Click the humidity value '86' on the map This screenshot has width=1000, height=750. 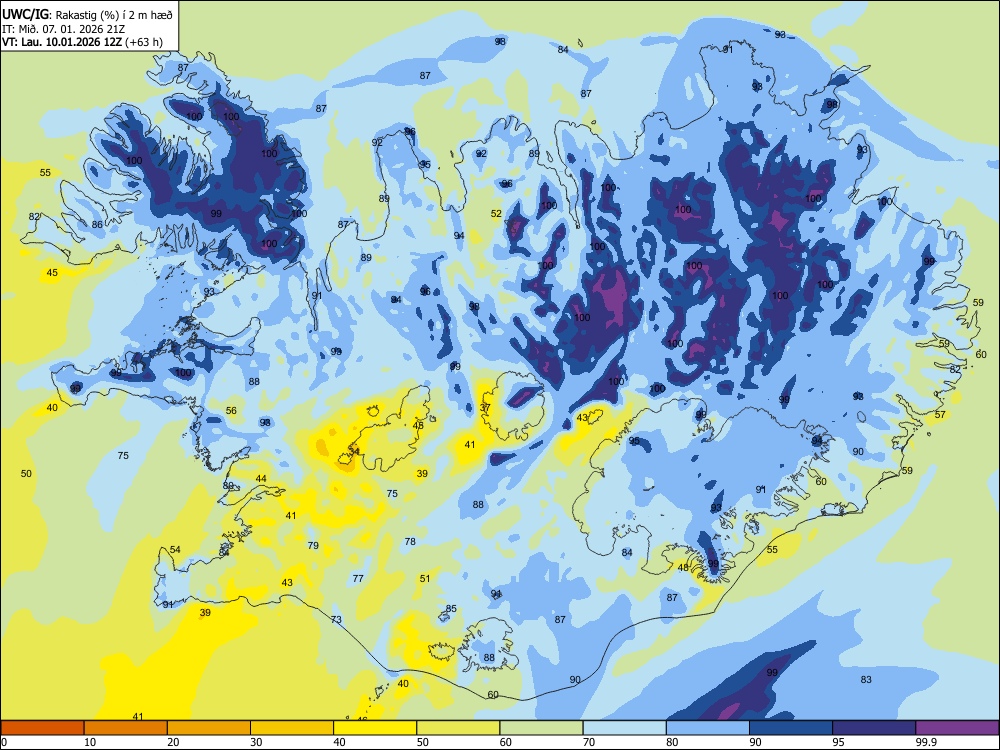point(97,224)
